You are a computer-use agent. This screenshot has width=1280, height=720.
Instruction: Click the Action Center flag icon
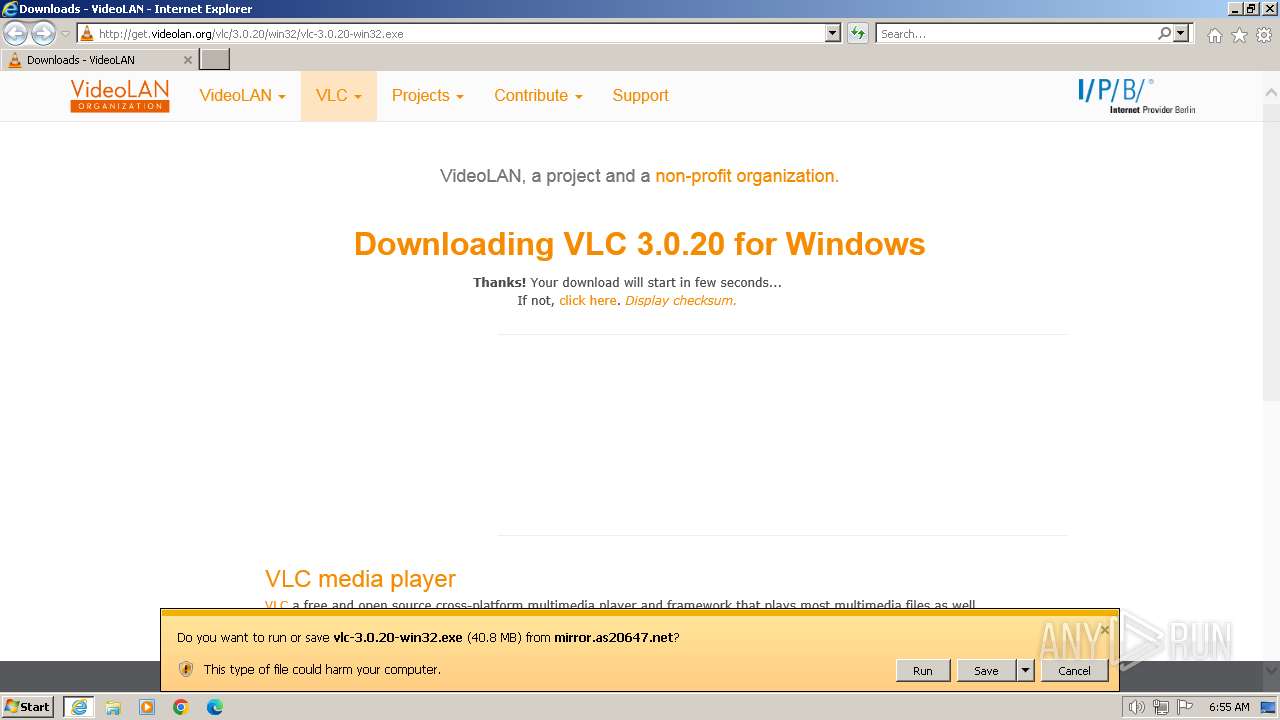1185,707
